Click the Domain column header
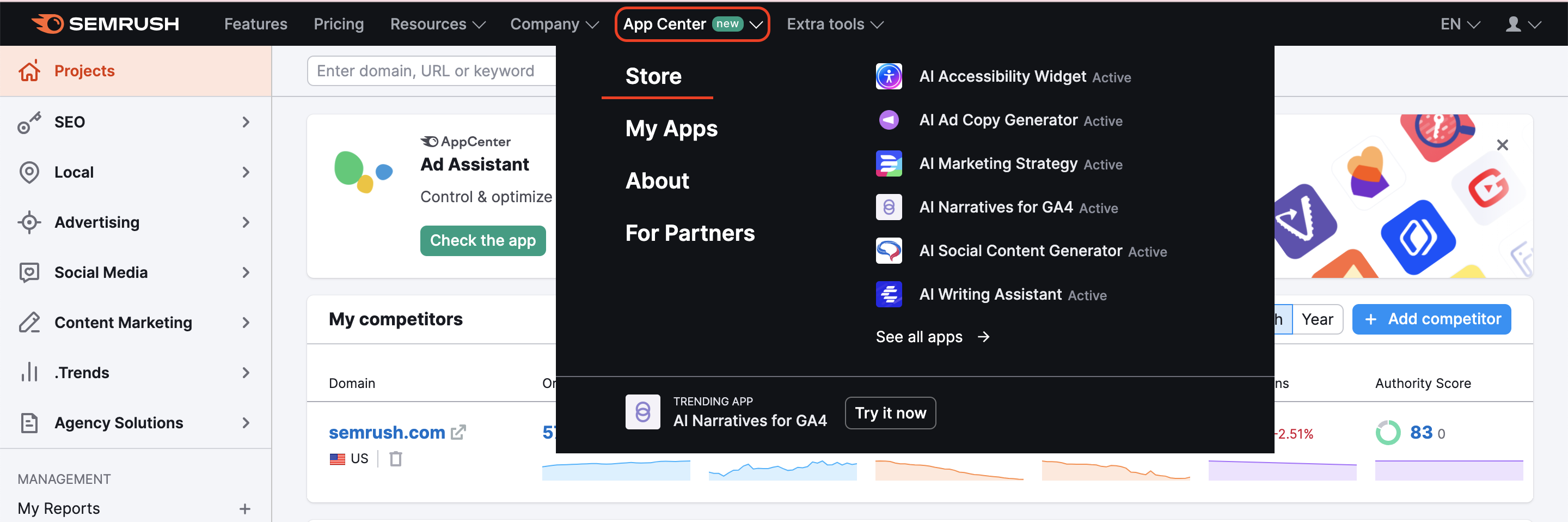This screenshot has width=1568, height=522. 352,383
